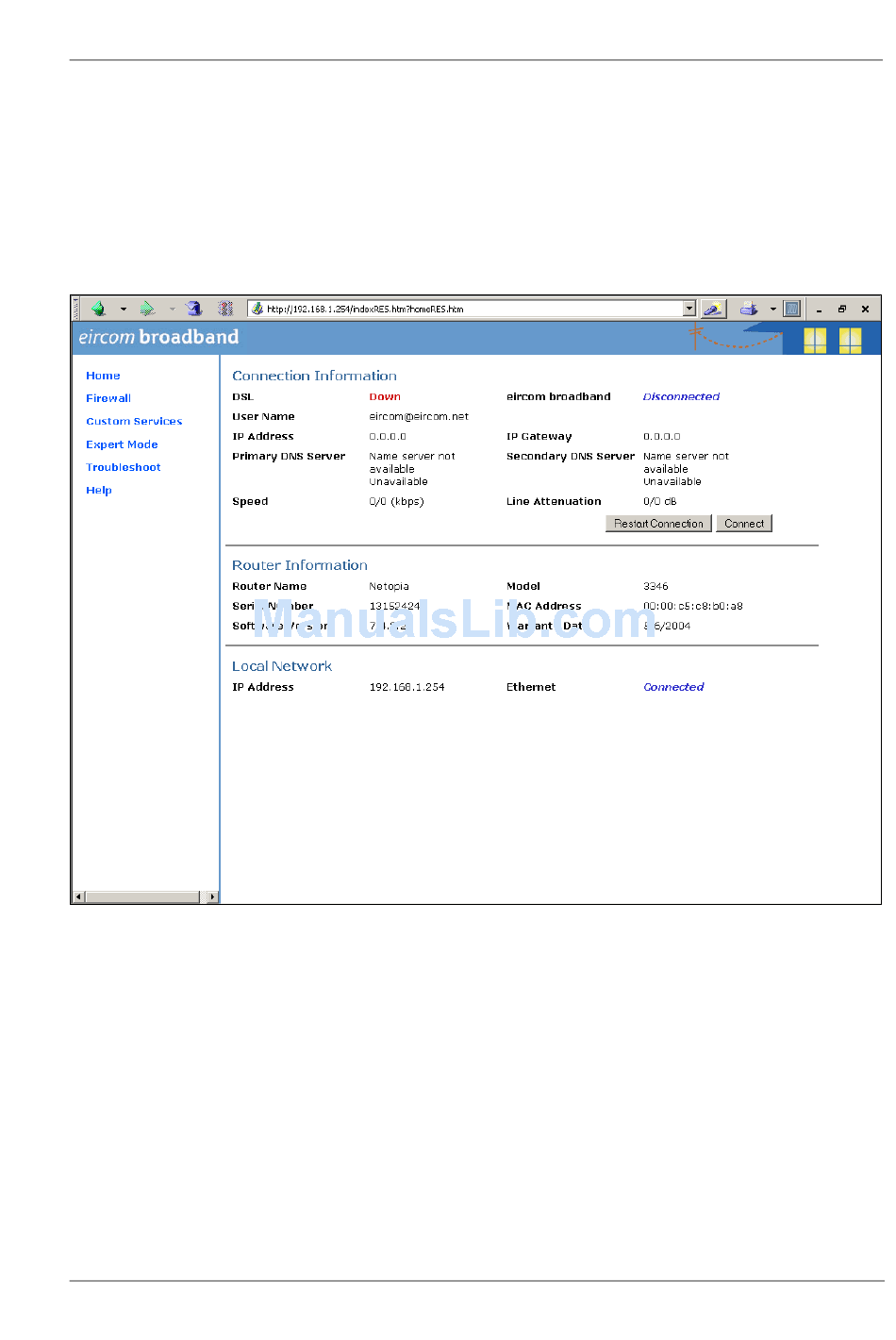Click the browser Back arrow icon
This screenshot has width=896, height=1340.
coord(99,309)
